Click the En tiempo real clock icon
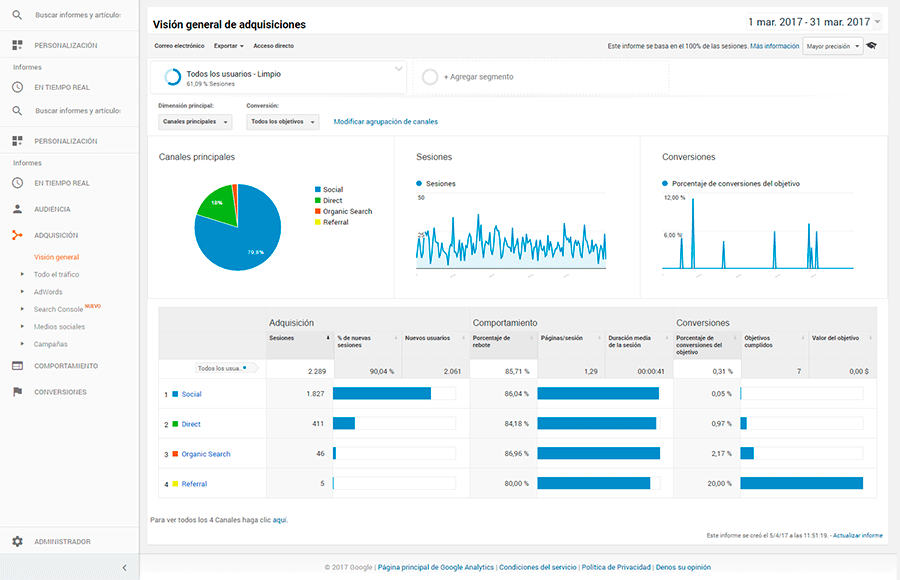This screenshot has height=580, width=900. 17,183
